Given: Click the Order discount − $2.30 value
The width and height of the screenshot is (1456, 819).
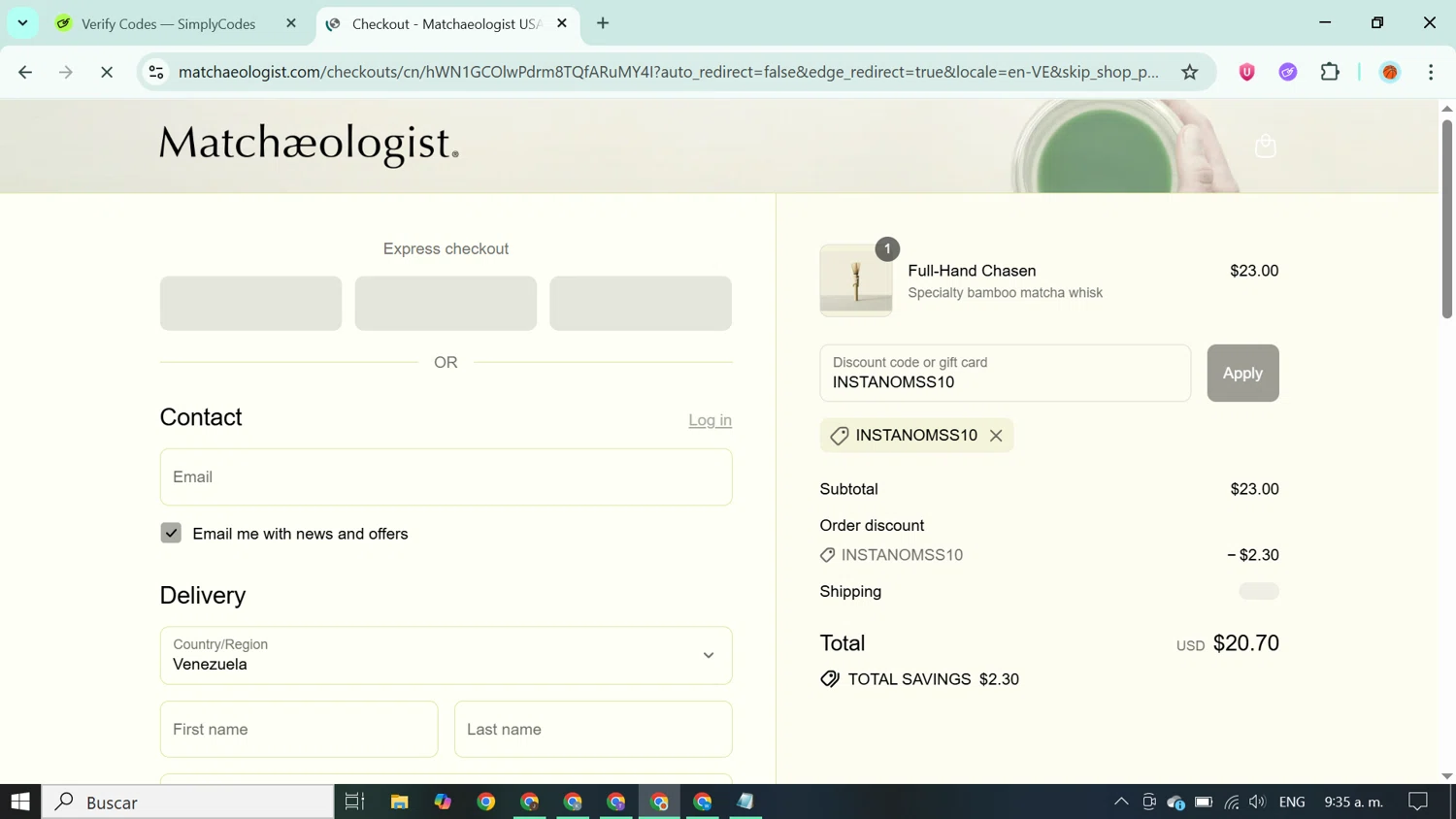Looking at the screenshot, I should [x=1253, y=555].
